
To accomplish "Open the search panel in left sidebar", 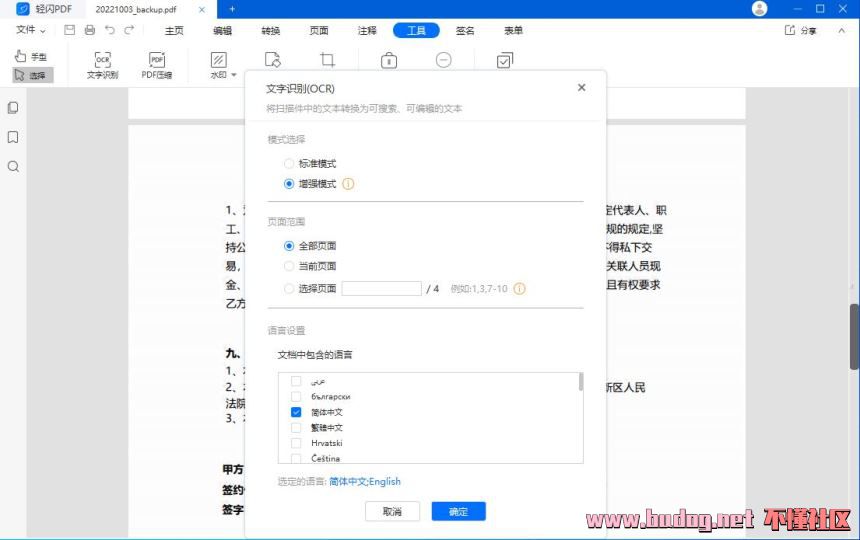I will click(13, 166).
